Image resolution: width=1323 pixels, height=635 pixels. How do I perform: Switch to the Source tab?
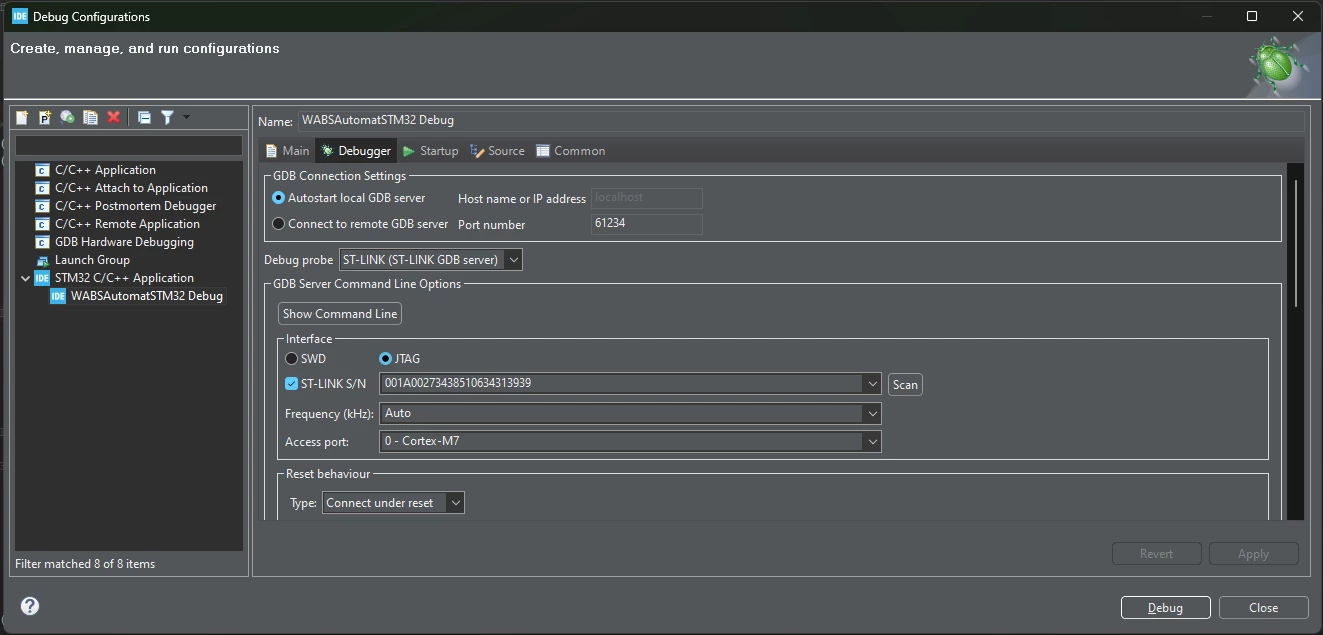coord(497,151)
